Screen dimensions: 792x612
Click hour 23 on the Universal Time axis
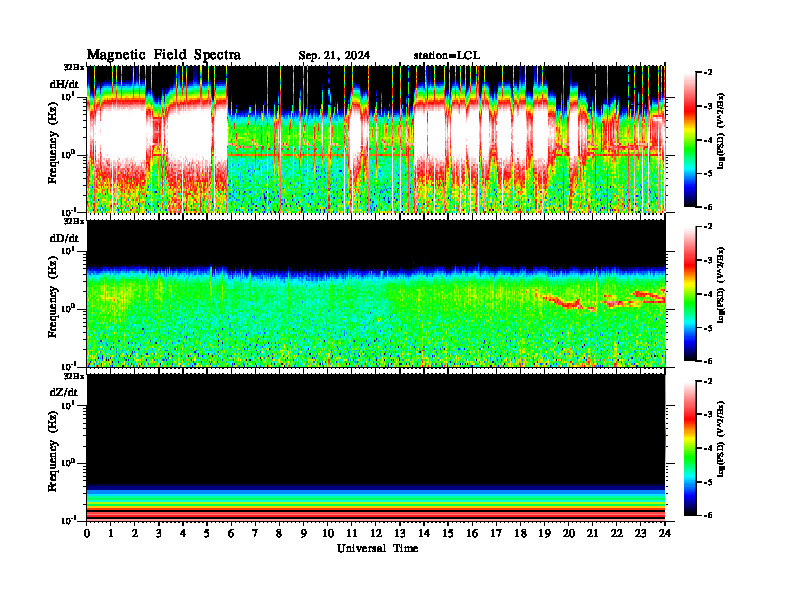coord(640,533)
